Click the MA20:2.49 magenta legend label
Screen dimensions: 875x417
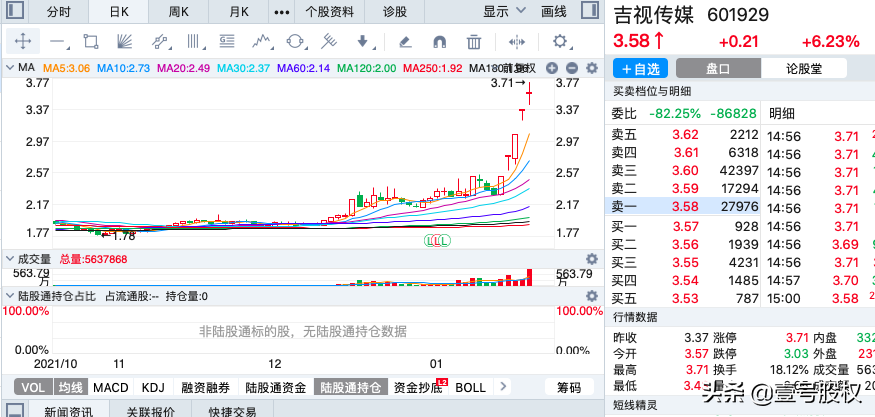(184, 68)
